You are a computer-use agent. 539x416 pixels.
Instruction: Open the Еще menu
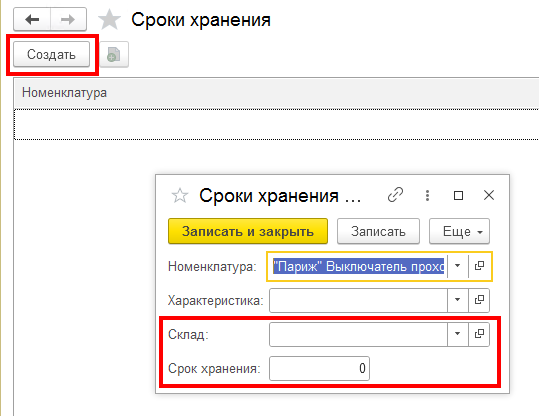459,231
